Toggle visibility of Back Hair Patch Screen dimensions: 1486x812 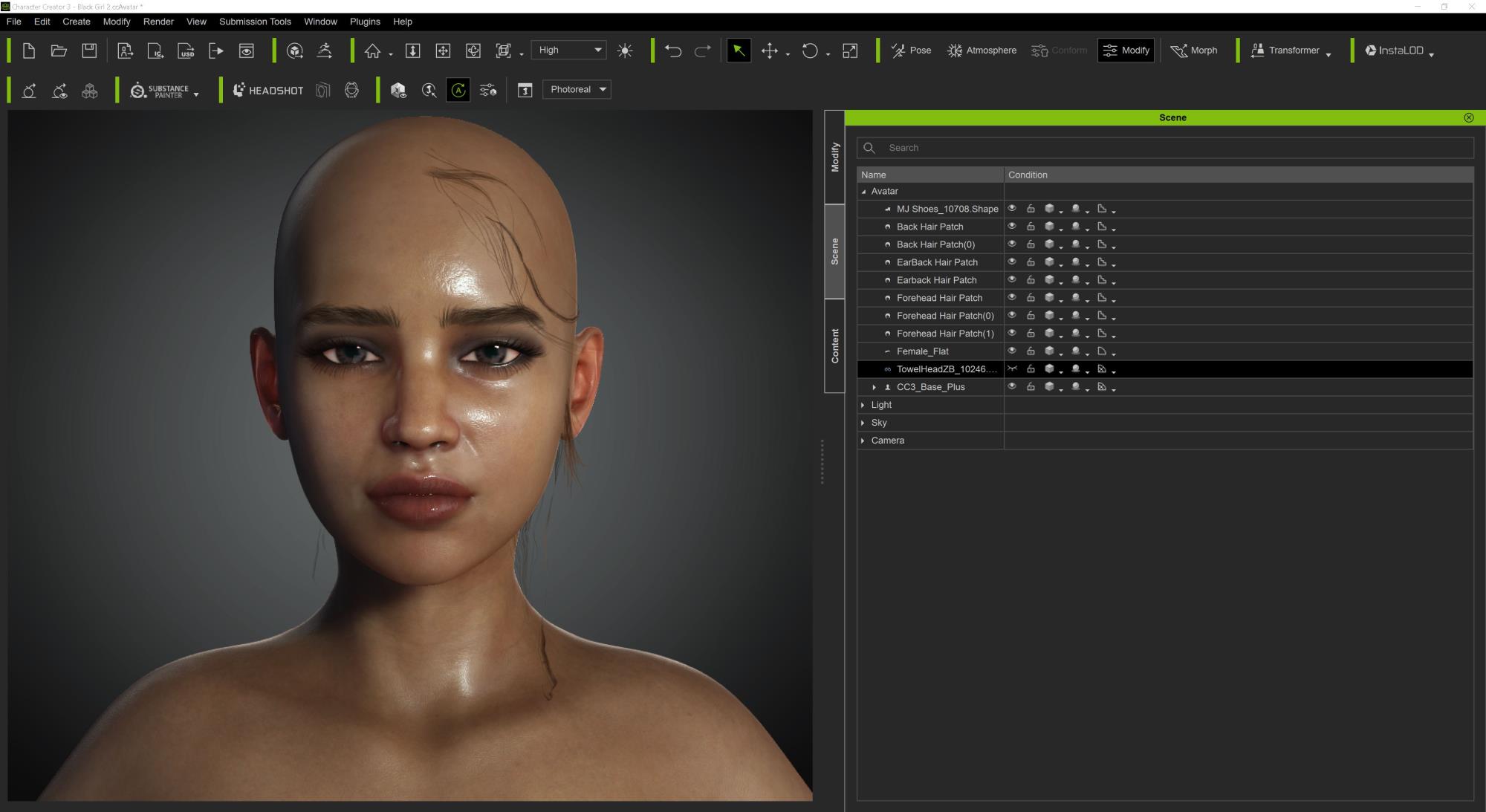click(x=1012, y=226)
